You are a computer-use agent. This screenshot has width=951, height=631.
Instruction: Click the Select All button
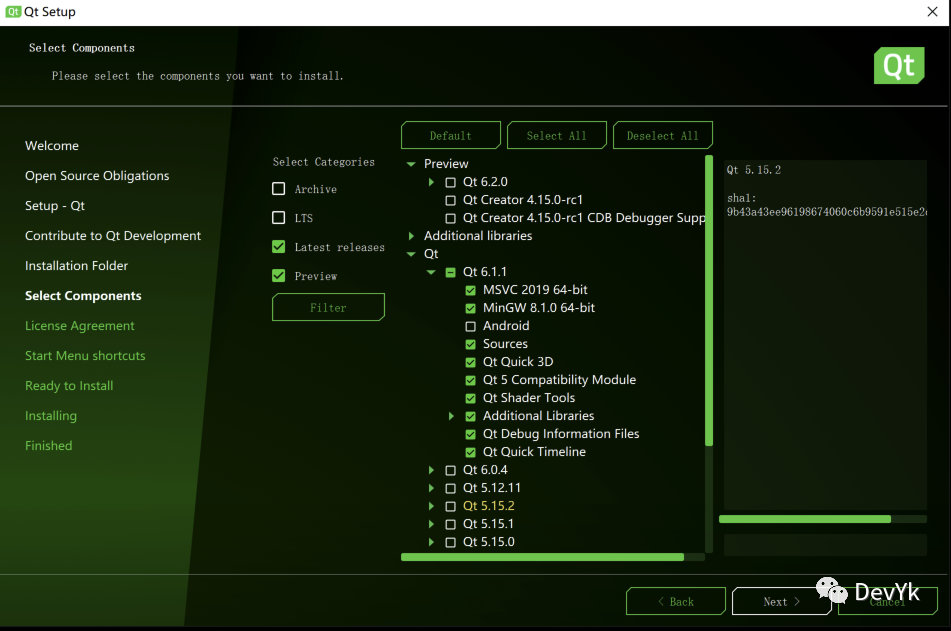(x=557, y=136)
